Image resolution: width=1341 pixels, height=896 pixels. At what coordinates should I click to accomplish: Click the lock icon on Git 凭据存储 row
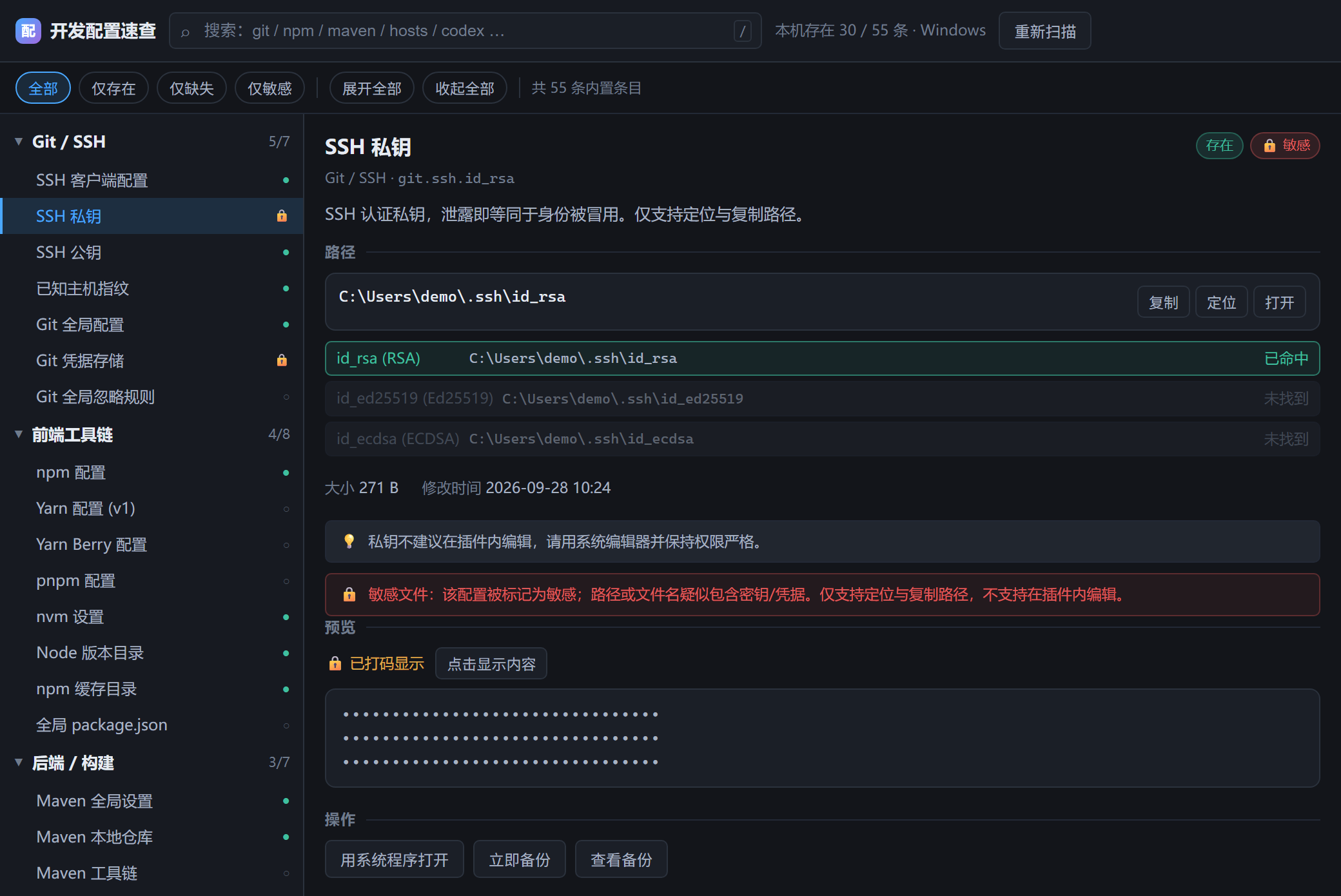(x=282, y=360)
